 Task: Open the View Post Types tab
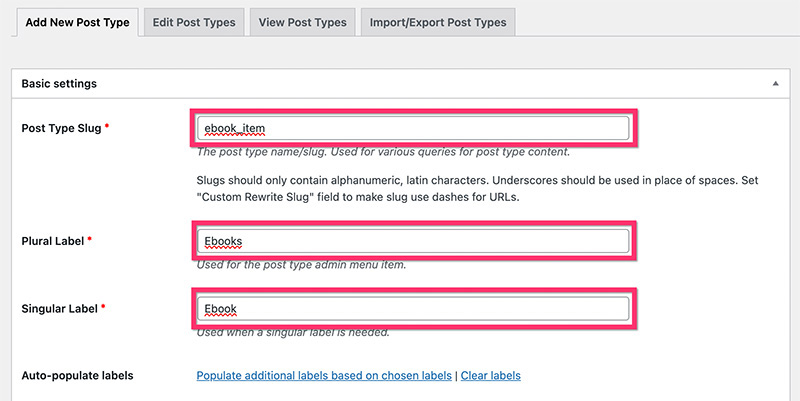303,22
